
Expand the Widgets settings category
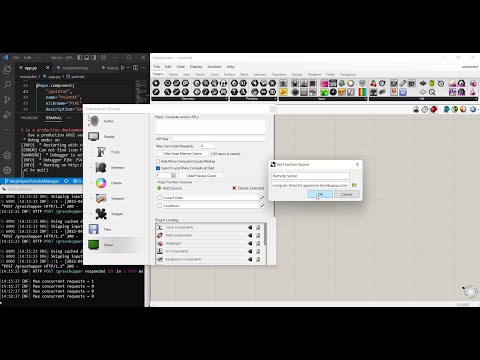[91, 214]
